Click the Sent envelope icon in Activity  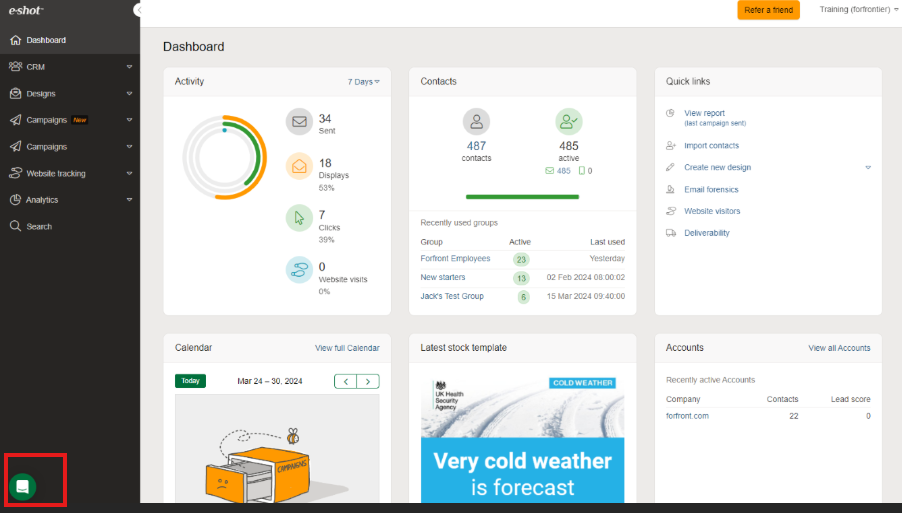point(299,122)
